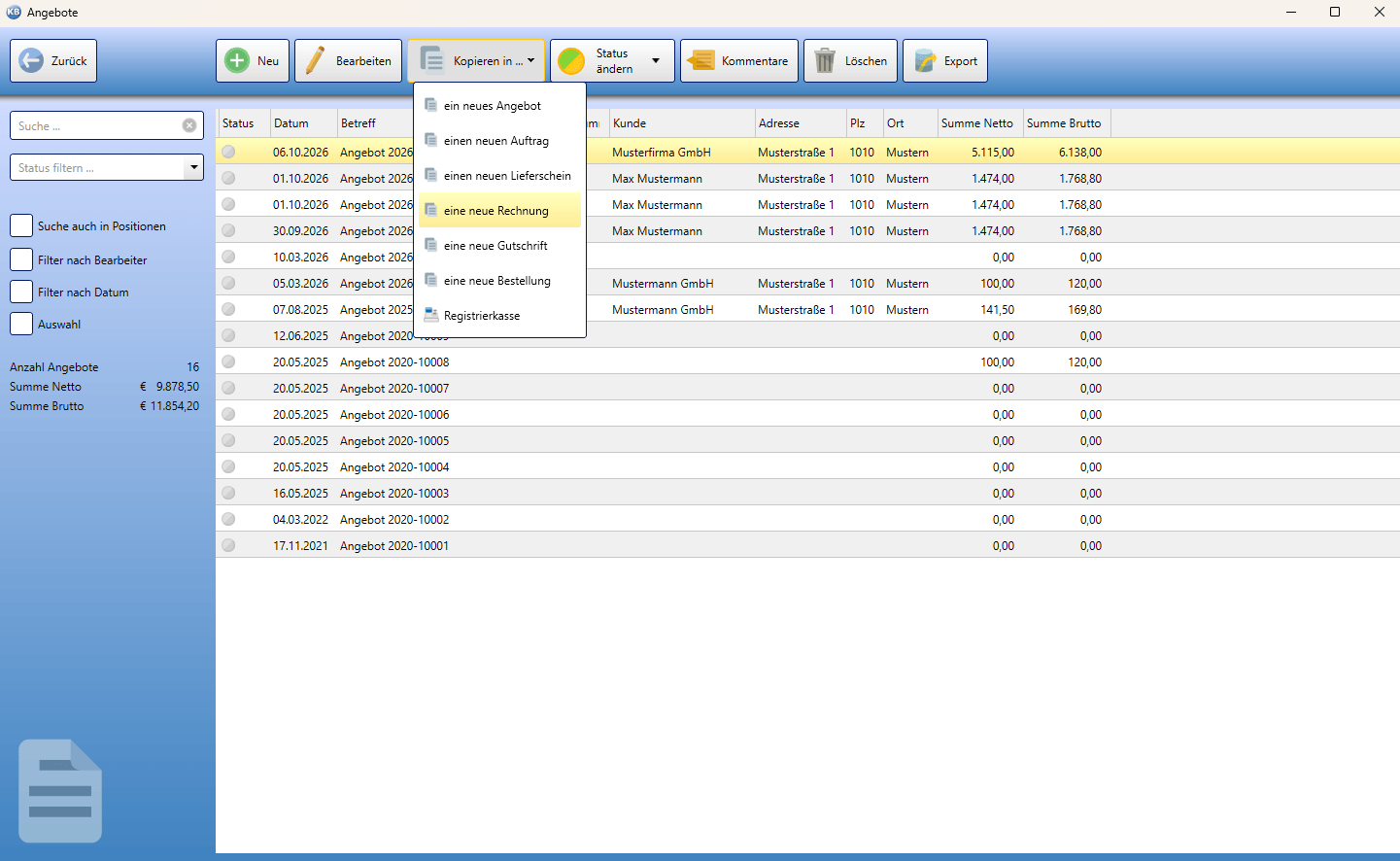
Task: Click the Export icon
Action: coord(925,61)
